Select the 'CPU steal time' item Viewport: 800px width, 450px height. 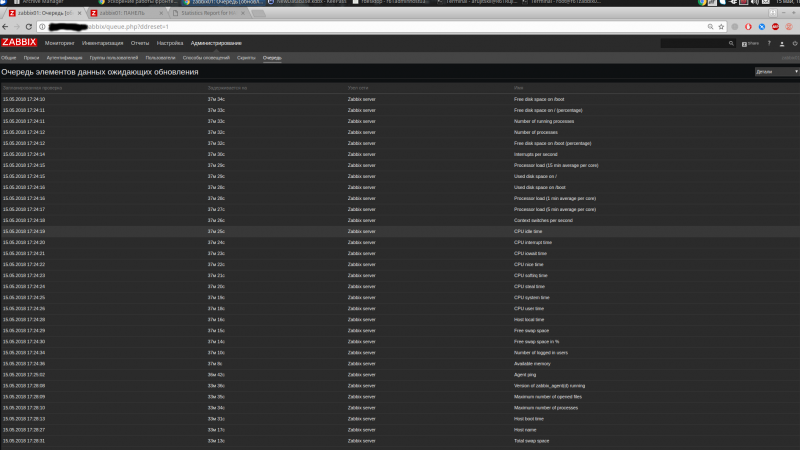(529, 287)
